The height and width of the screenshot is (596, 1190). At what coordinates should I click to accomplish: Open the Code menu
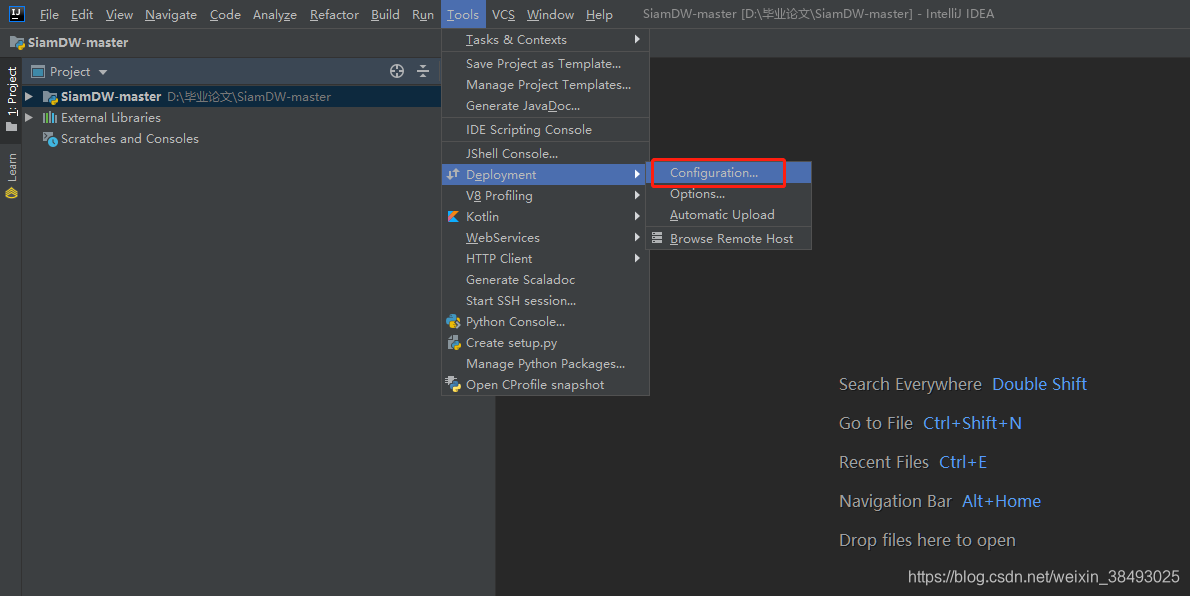point(225,14)
